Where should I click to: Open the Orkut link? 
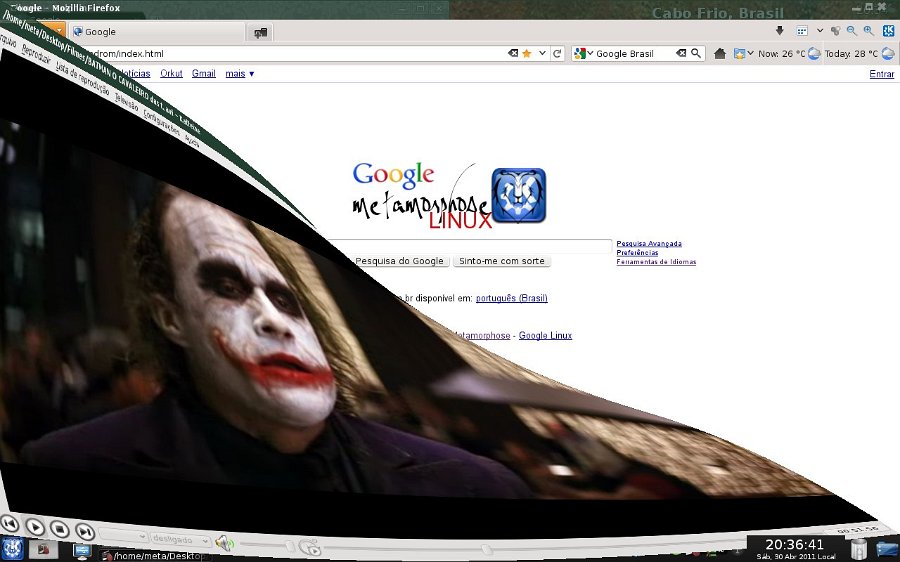pos(171,73)
